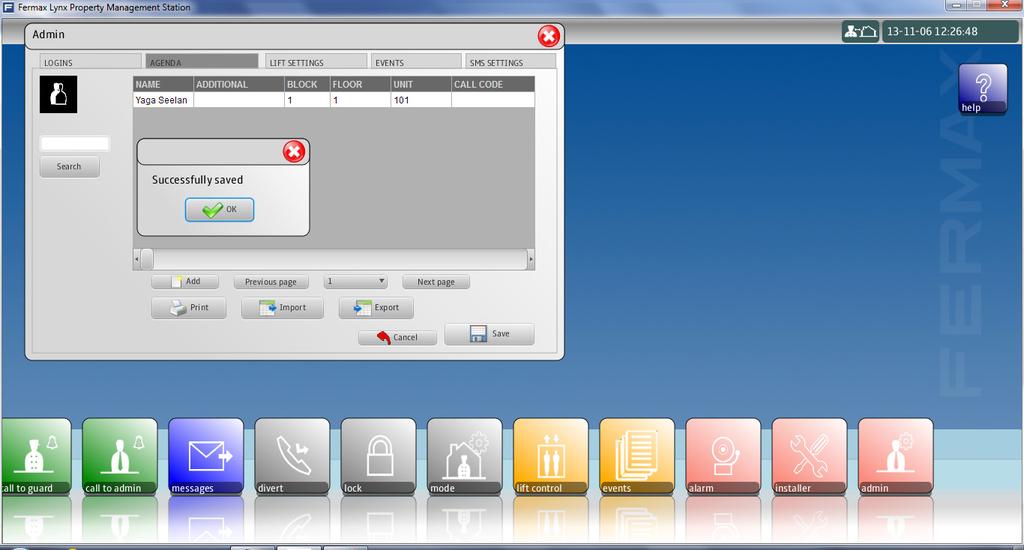Confirm the Successfully saved dialog with OK
1024x550 pixels.
(x=219, y=210)
